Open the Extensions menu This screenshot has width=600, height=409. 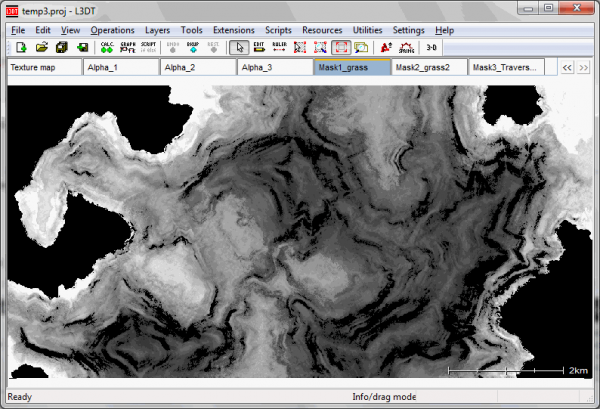[234, 31]
